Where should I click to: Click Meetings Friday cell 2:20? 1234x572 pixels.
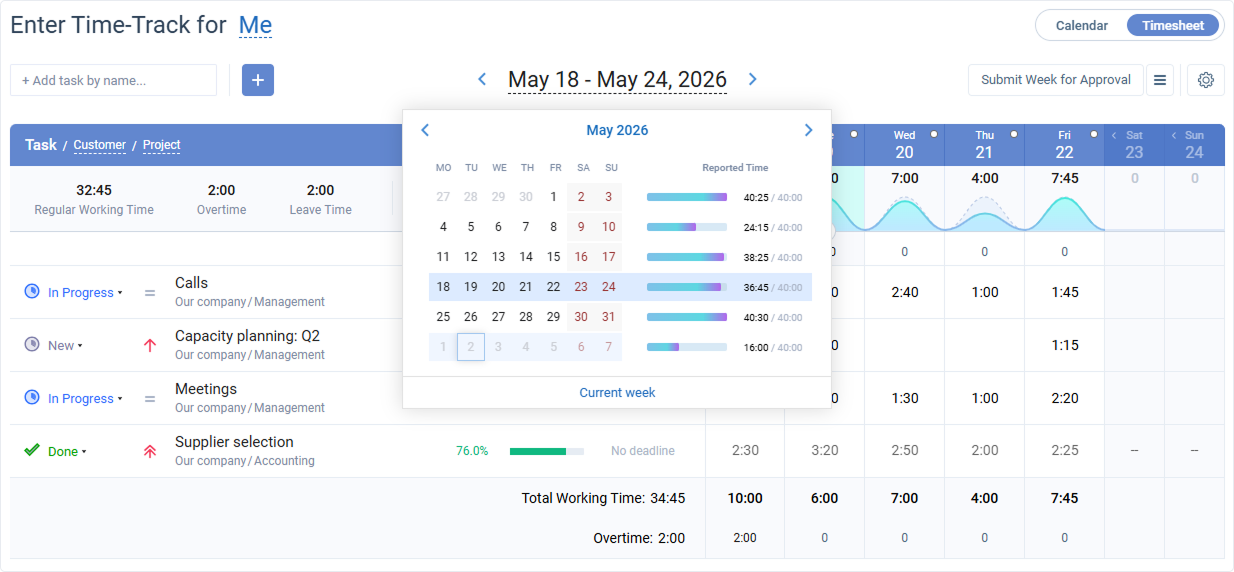pos(1064,398)
